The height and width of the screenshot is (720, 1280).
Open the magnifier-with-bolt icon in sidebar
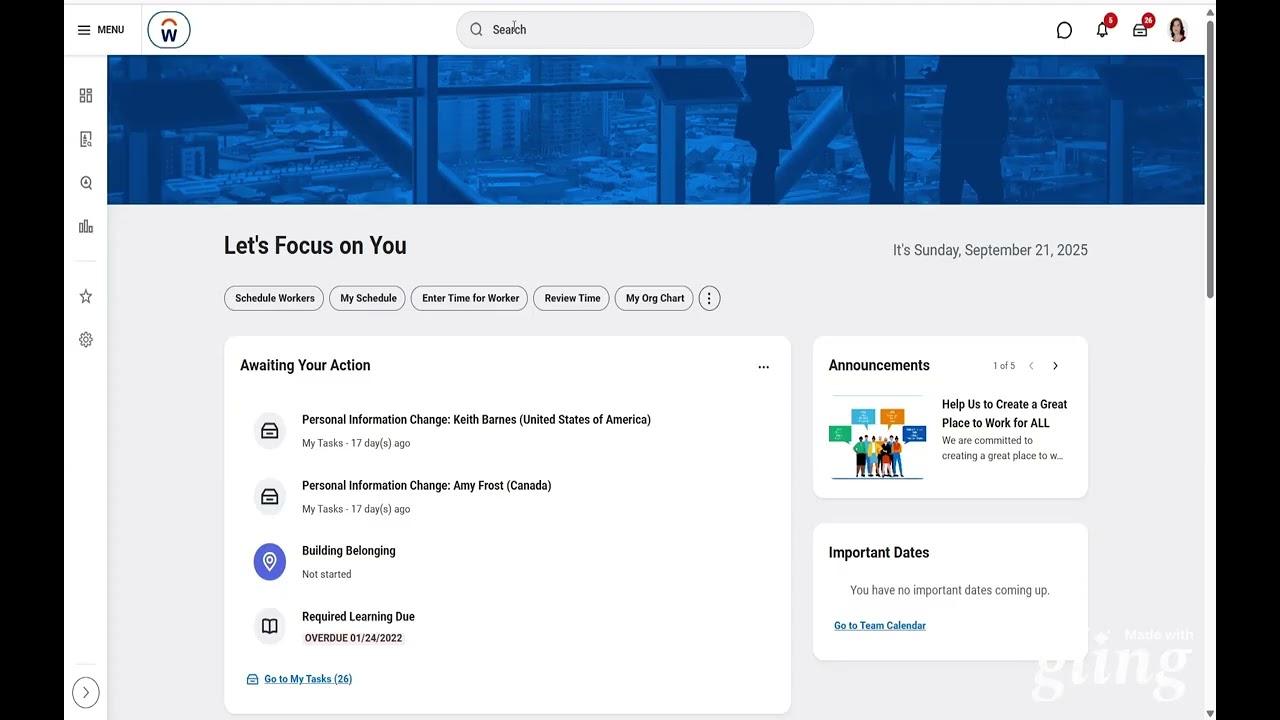[x=86, y=183]
